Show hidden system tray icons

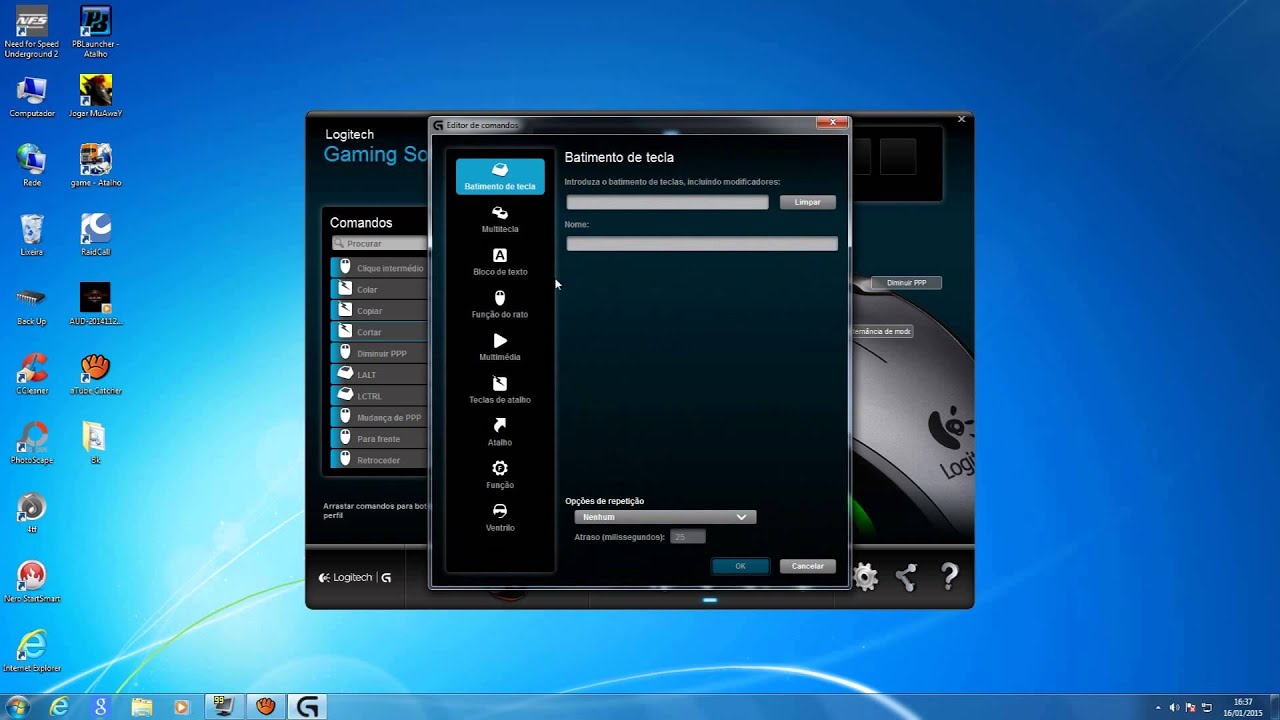(1158, 708)
